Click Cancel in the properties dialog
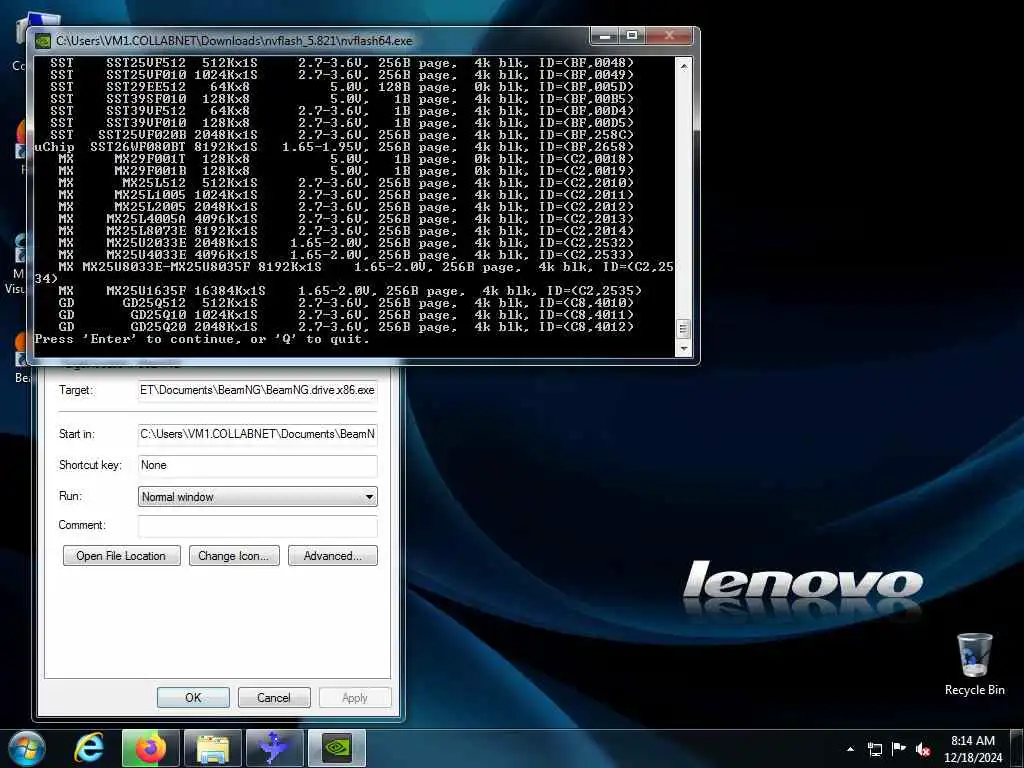Viewport: 1024px width, 768px height. 274,697
